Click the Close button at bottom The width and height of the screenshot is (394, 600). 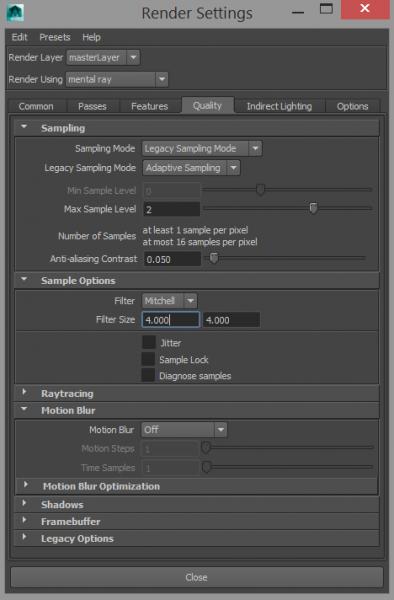coord(197,577)
